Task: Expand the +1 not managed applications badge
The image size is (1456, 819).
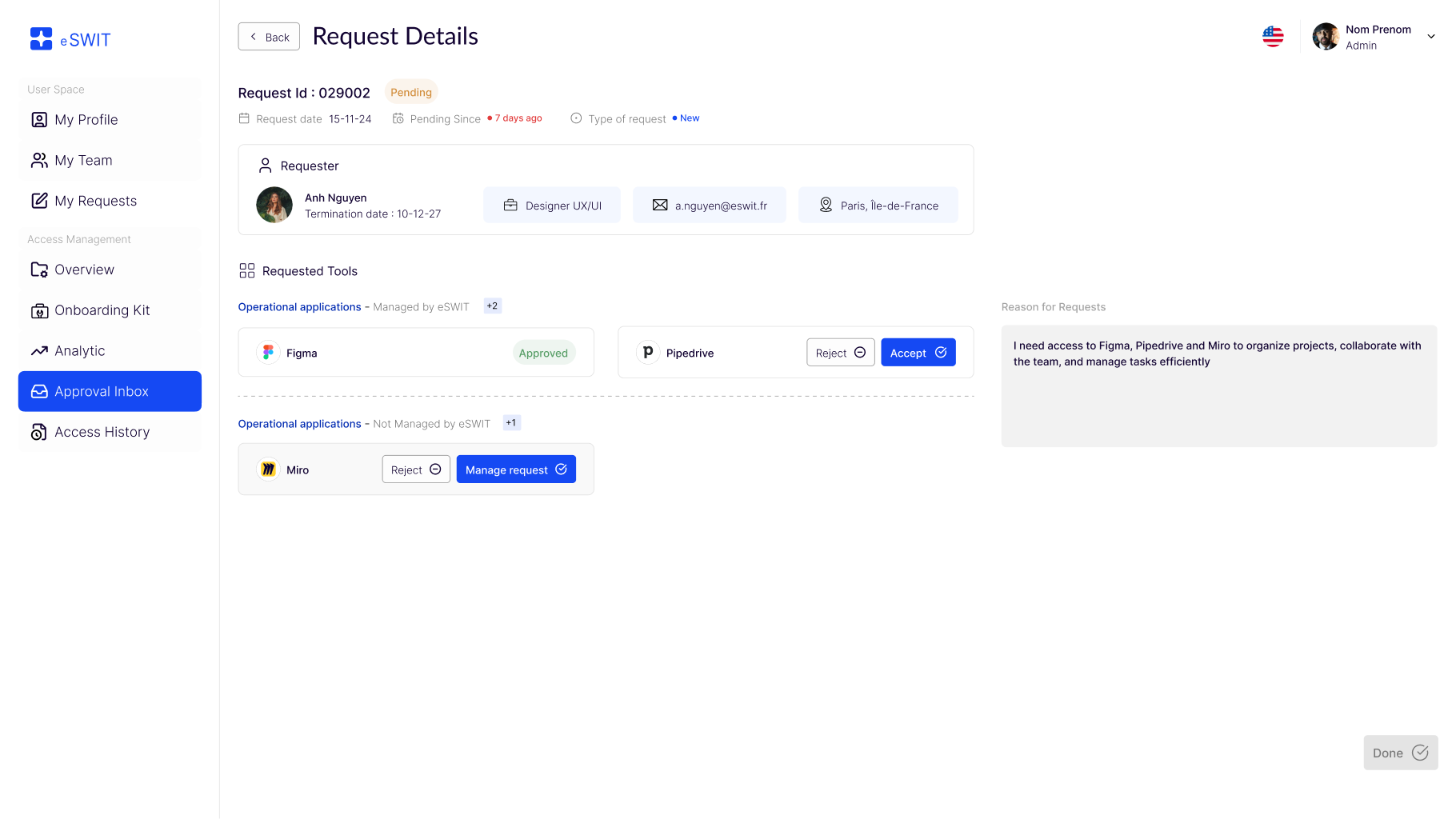Action: (511, 423)
